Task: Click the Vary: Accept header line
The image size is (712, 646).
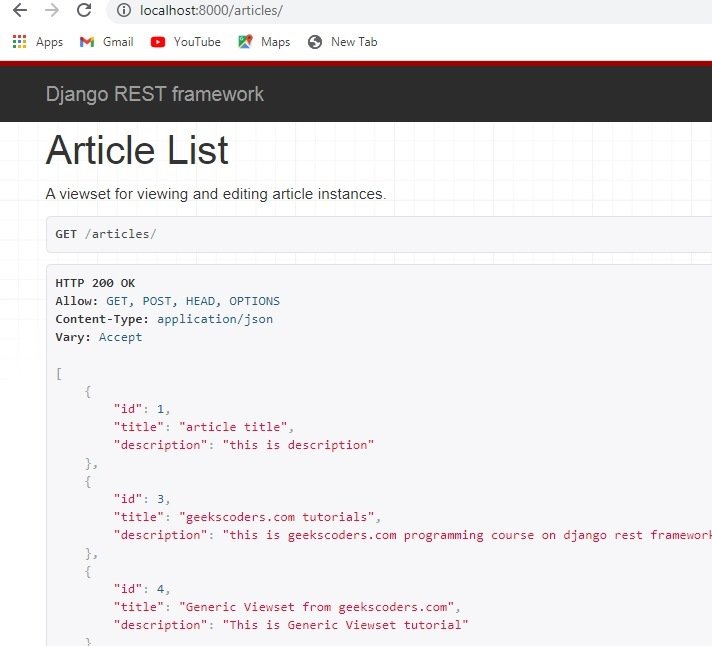Action: (x=99, y=337)
